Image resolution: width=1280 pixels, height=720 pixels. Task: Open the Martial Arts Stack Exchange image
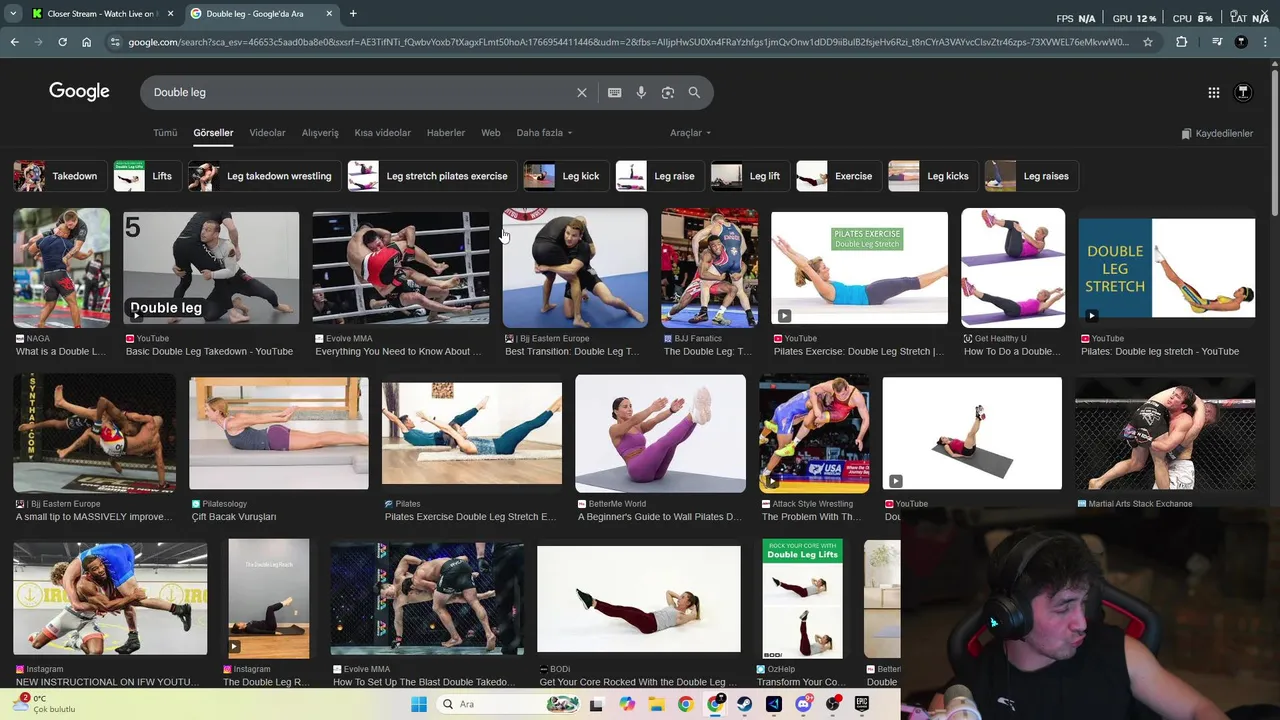(1165, 433)
